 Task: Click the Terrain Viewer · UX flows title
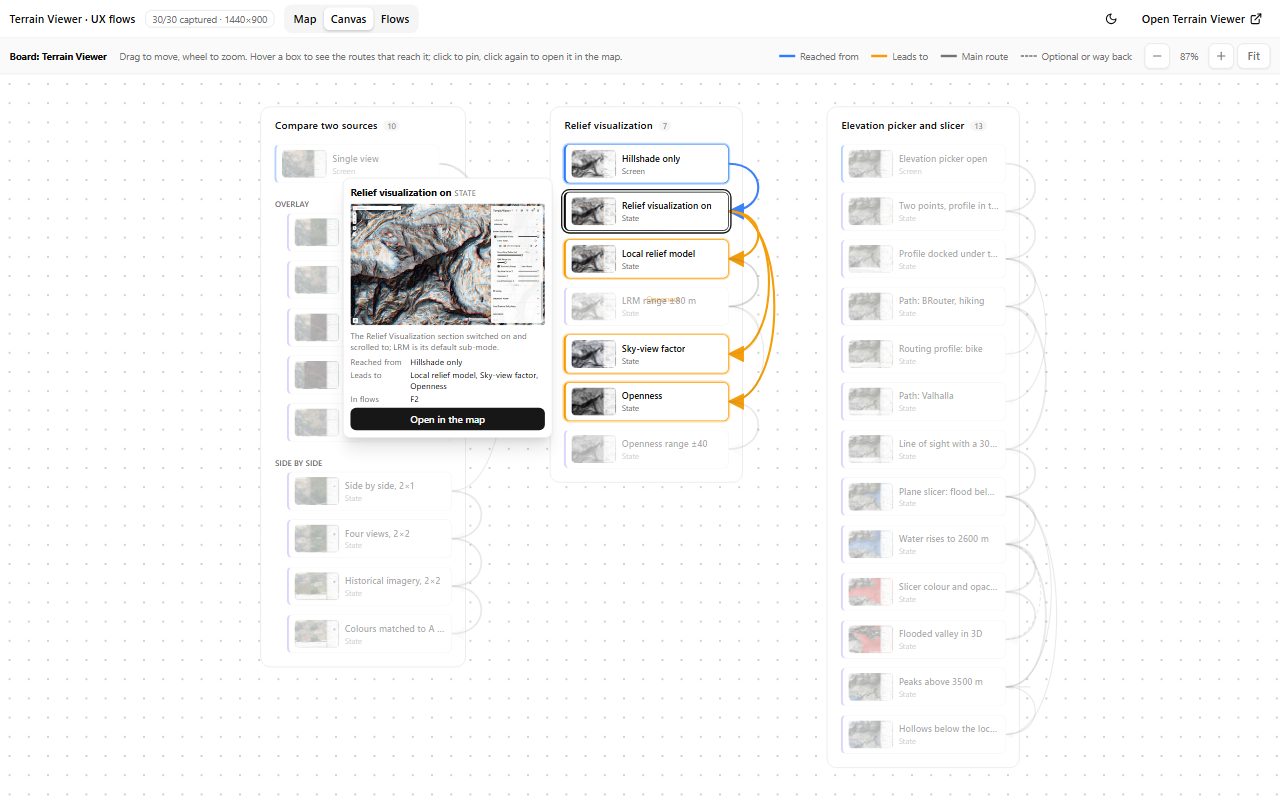click(x=72, y=19)
